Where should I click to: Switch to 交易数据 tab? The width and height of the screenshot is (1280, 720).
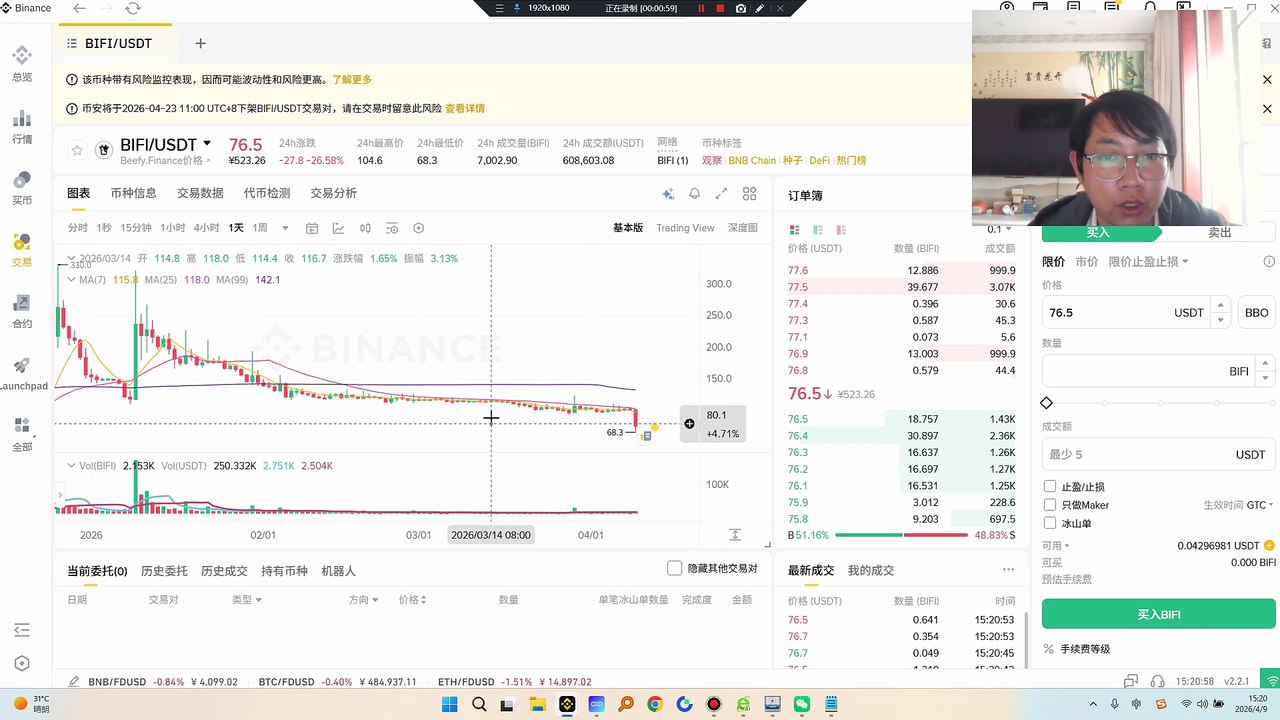200,193
